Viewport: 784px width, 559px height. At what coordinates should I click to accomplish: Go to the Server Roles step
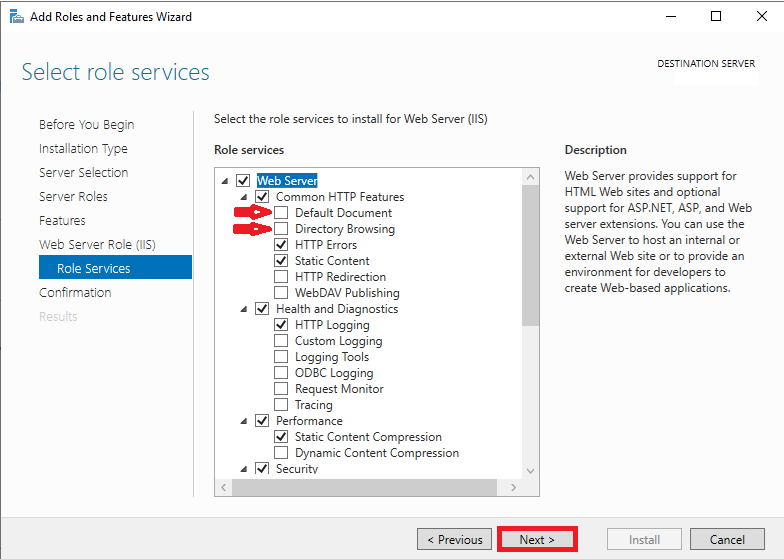(73, 196)
